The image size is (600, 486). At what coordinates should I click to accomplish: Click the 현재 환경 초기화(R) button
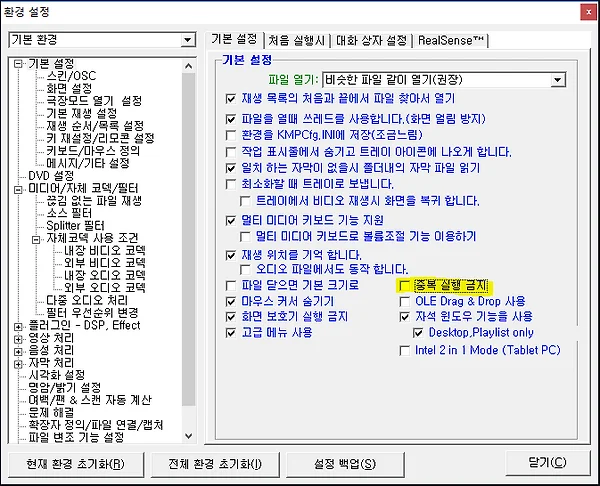(x=77, y=463)
